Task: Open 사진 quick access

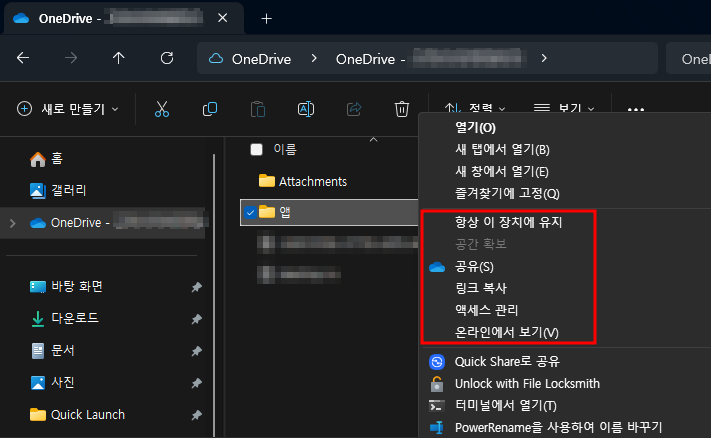Action: click(52, 383)
